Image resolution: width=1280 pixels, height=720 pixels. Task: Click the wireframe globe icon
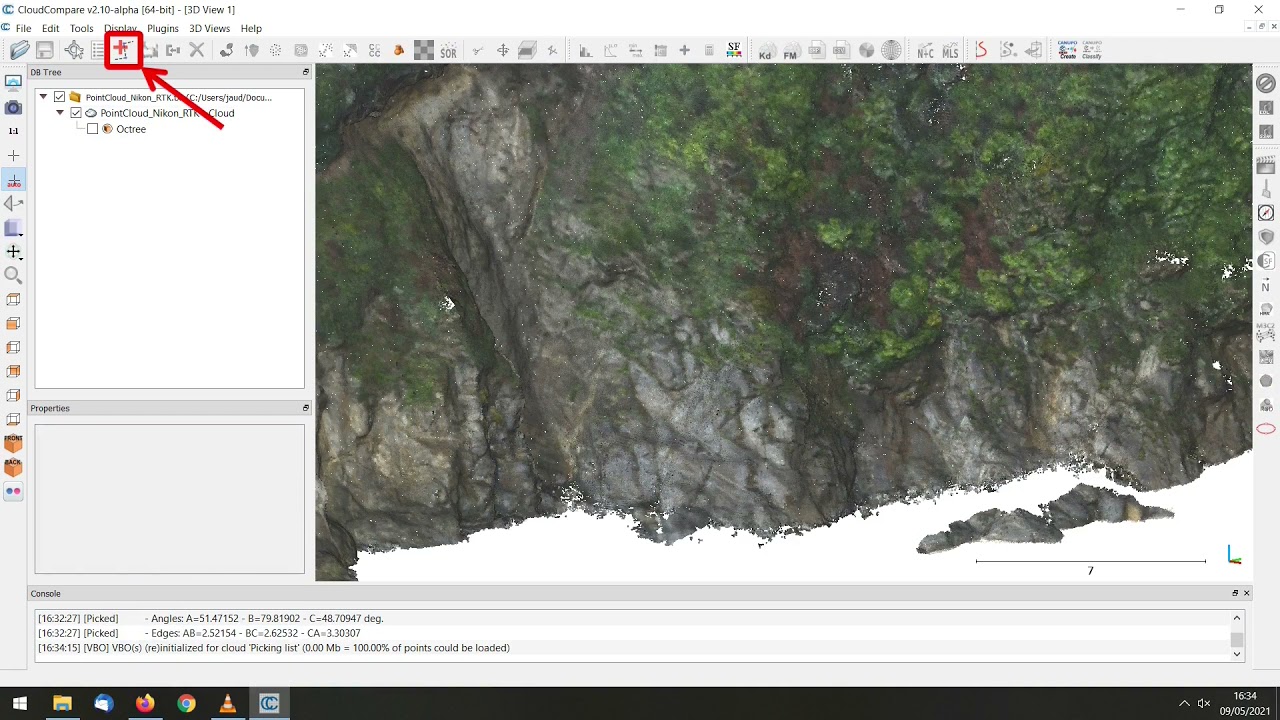pos(891,50)
